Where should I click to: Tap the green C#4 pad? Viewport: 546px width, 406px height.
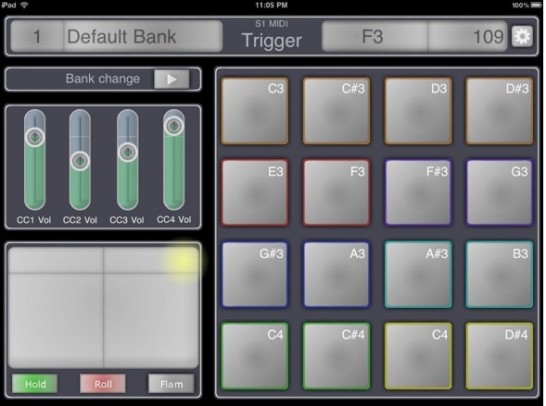(336, 356)
